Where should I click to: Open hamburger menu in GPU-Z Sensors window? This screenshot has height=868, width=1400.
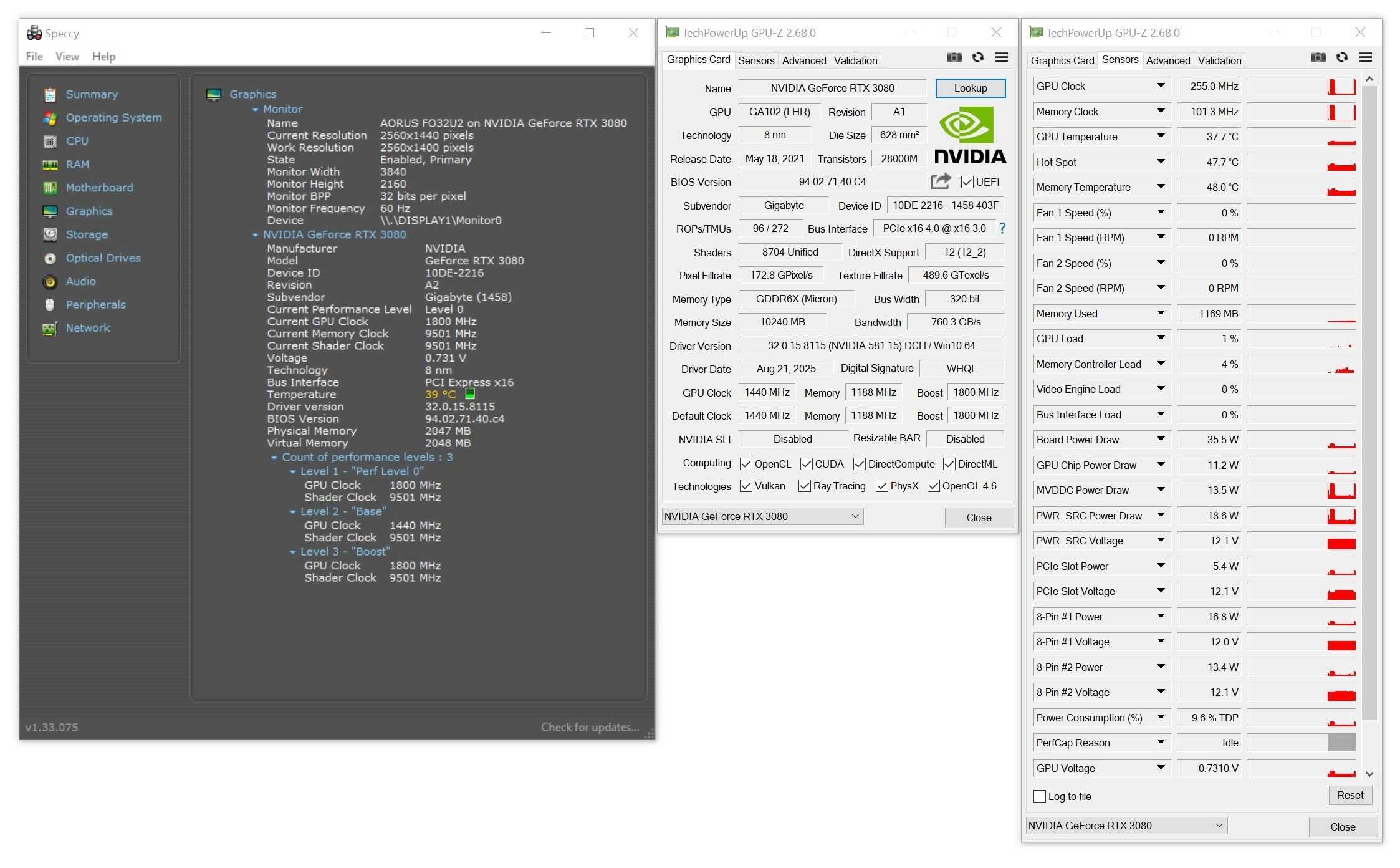[x=1366, y=57]
